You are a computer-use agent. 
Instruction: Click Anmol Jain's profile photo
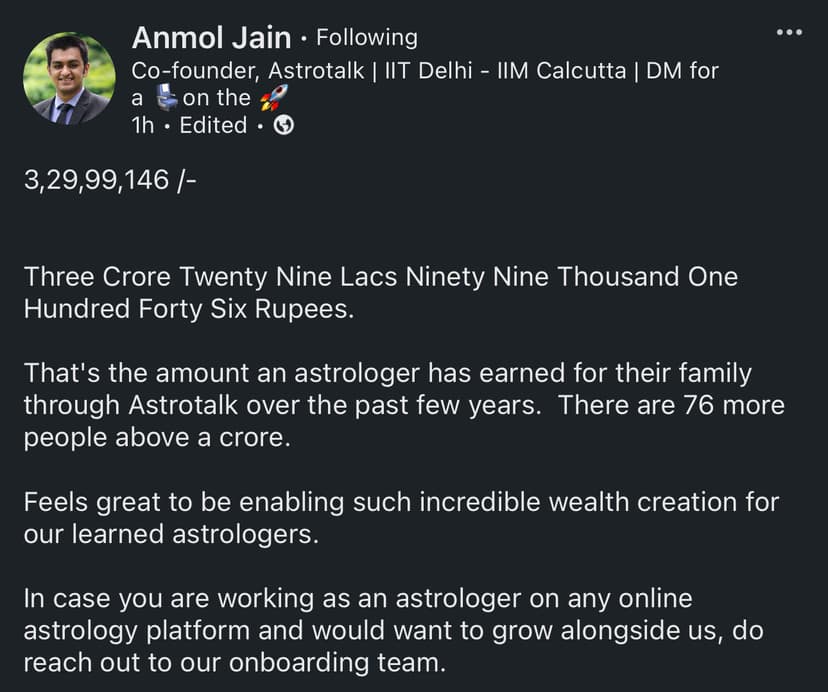coord(68,79)
